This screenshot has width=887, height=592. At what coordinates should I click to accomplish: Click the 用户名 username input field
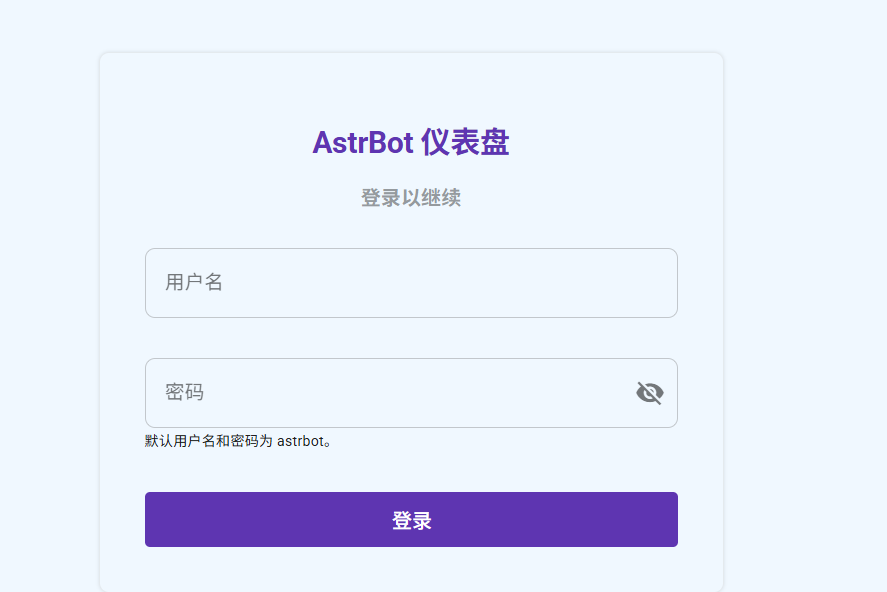click(x=411, y=283)
